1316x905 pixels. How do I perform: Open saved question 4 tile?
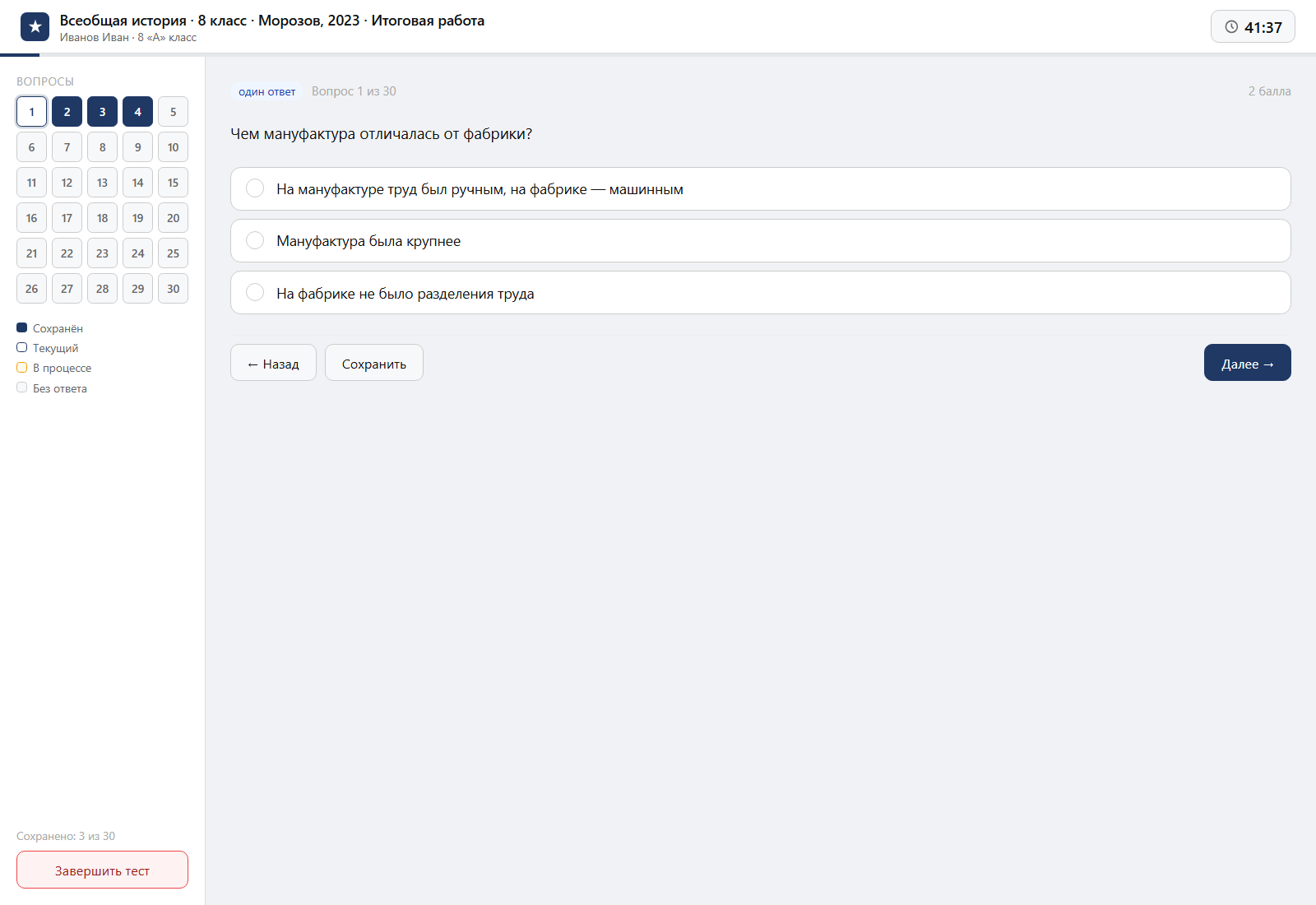point(137,112)
